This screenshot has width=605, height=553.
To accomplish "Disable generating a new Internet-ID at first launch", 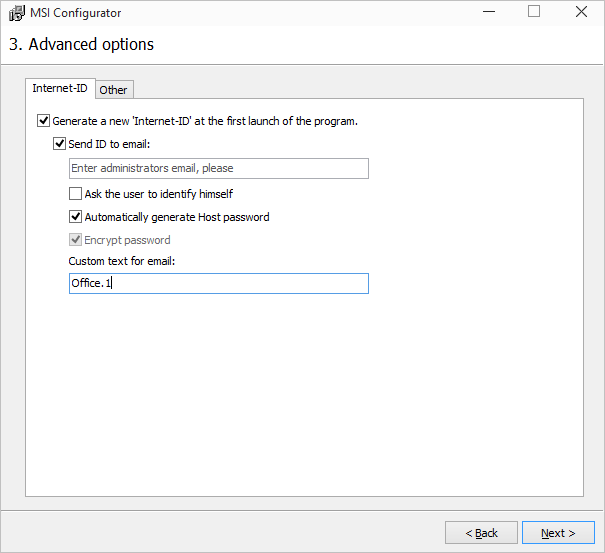I will point(43,121).
